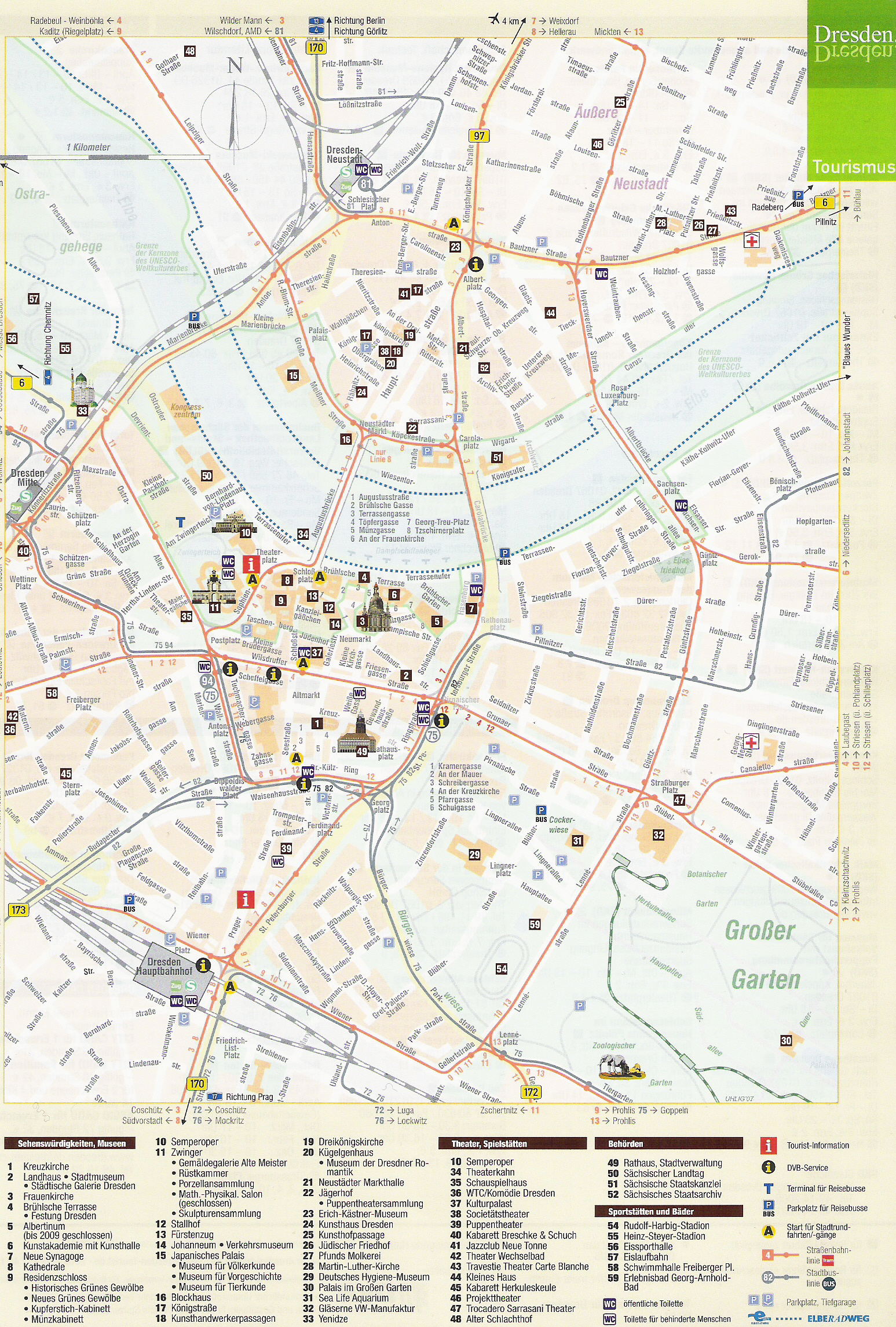This screenshot has width=896, height=1327.
Task: Click map marker 29 Hygiene-Museum
Action: (474, 854)
